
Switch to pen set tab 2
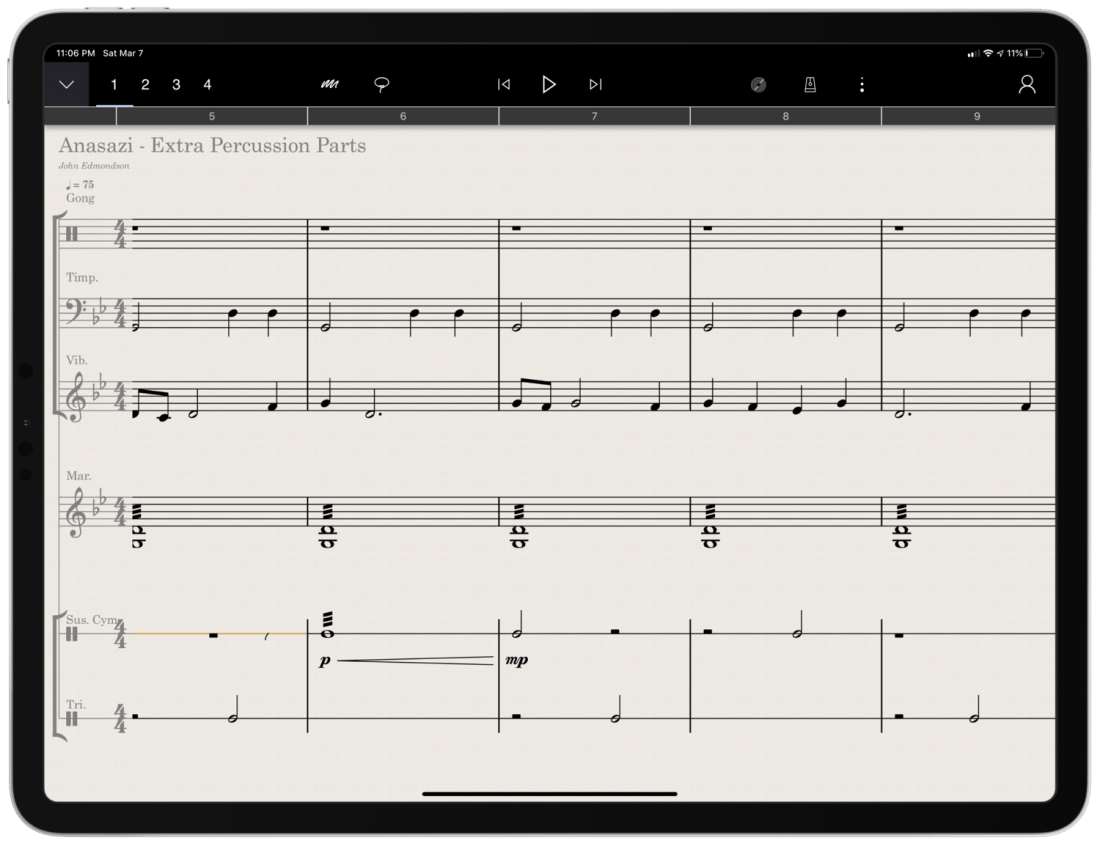tap(145, 85)
